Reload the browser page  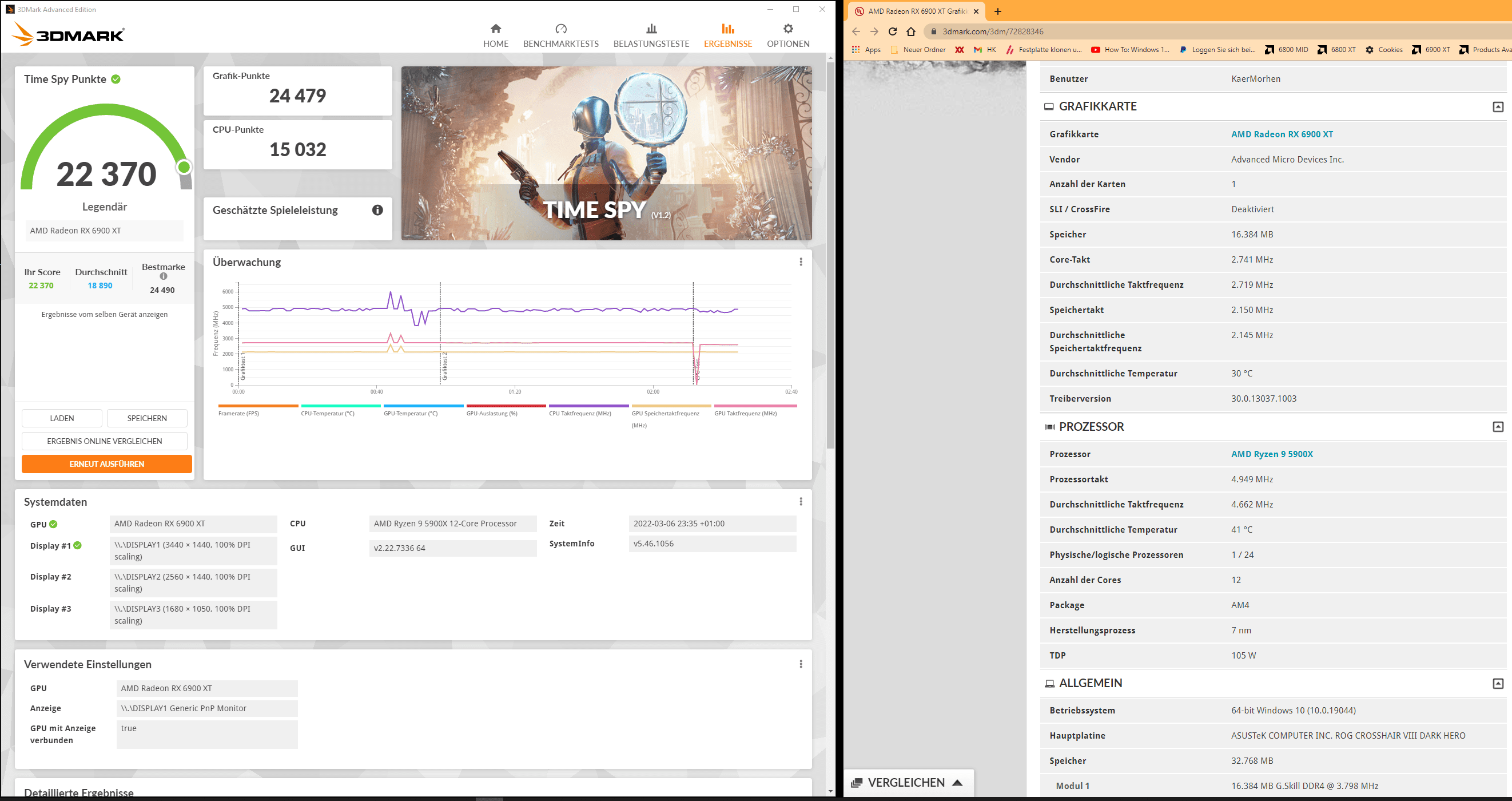(x=892, y=31)
